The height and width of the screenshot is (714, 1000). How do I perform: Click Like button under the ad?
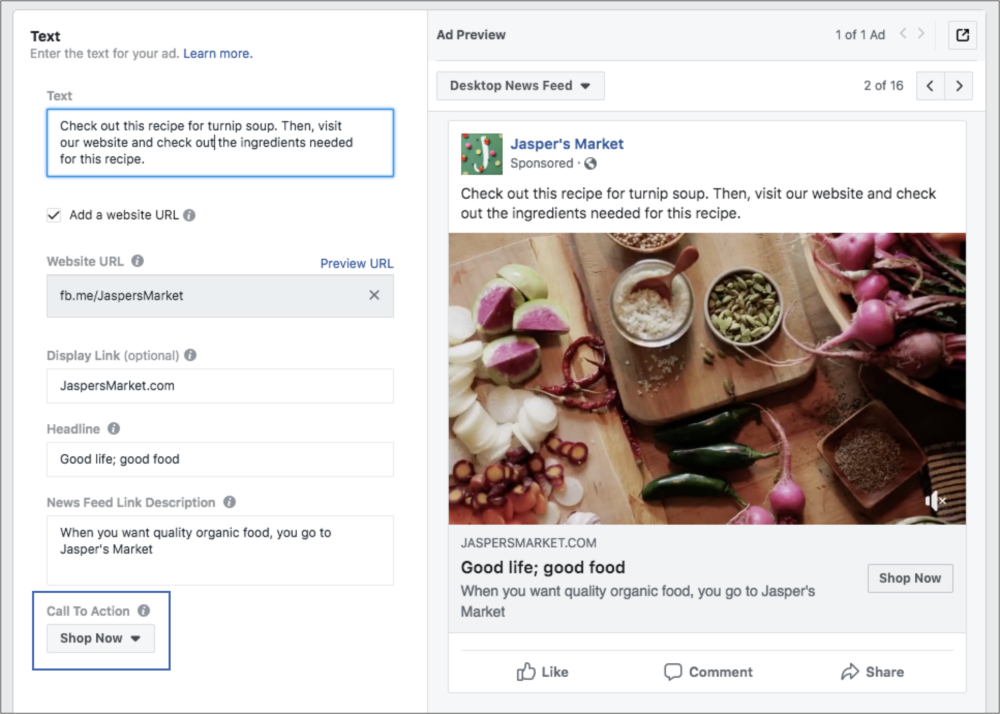[543, 672]
